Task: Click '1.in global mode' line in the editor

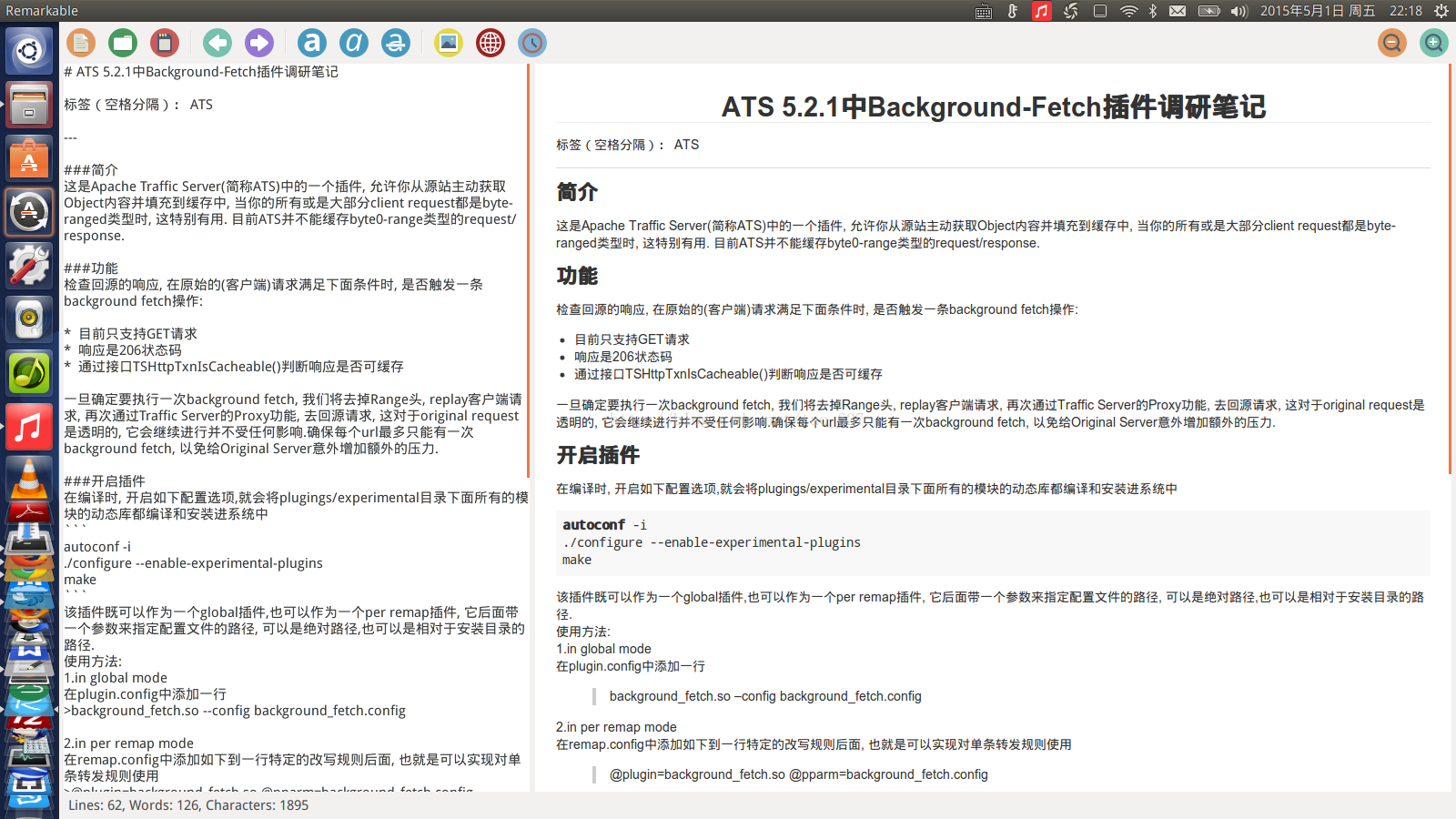Action: point(116,678)
